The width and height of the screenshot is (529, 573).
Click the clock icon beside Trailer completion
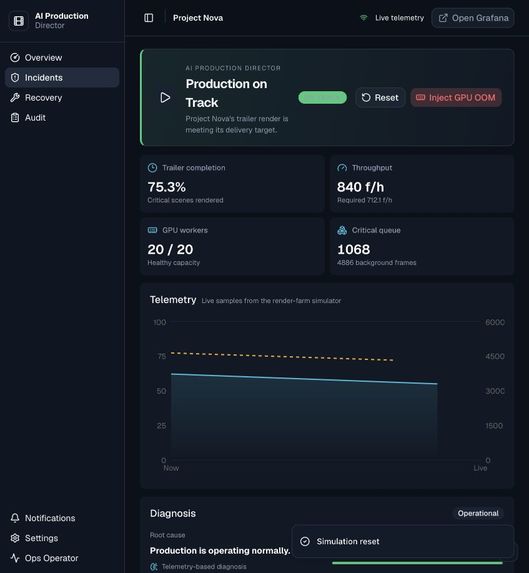click(x=152, y=168)
